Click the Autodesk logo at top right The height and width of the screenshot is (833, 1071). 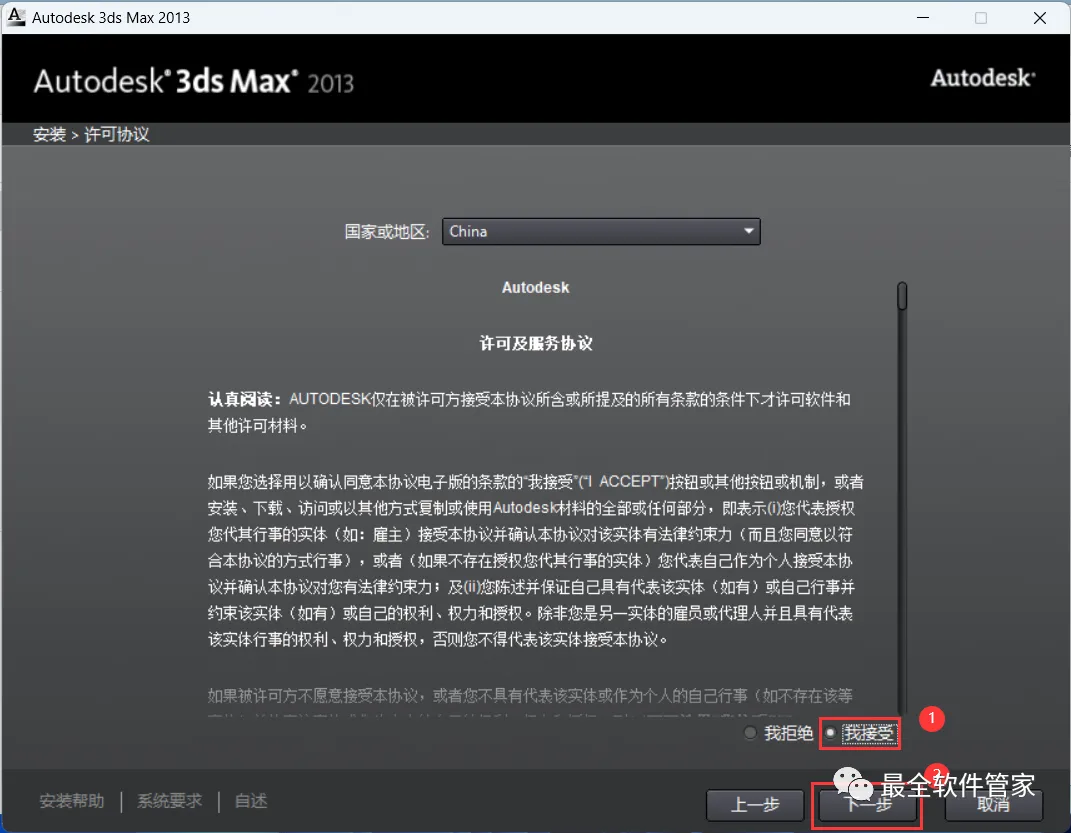(983, 78)
